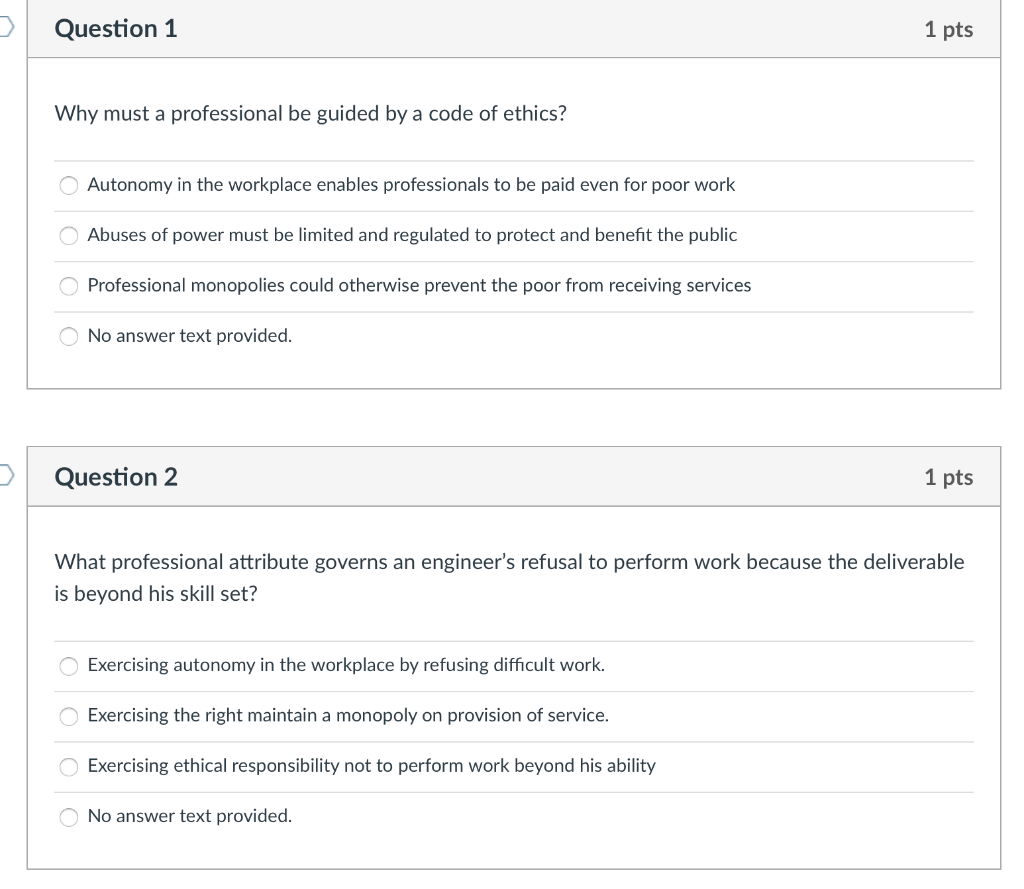Viewport: 1024px width, 889px height.
Task: Select "Exercising the right maintain a monopoly" option
Action: pos(68,716)
